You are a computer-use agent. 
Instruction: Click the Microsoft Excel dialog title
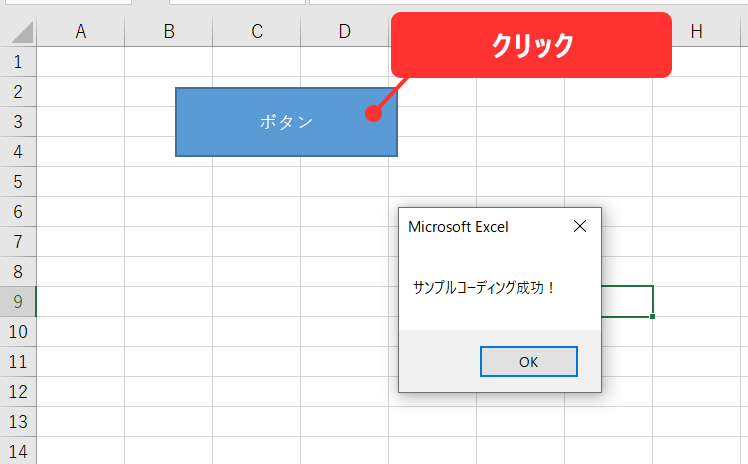[458, 227]
